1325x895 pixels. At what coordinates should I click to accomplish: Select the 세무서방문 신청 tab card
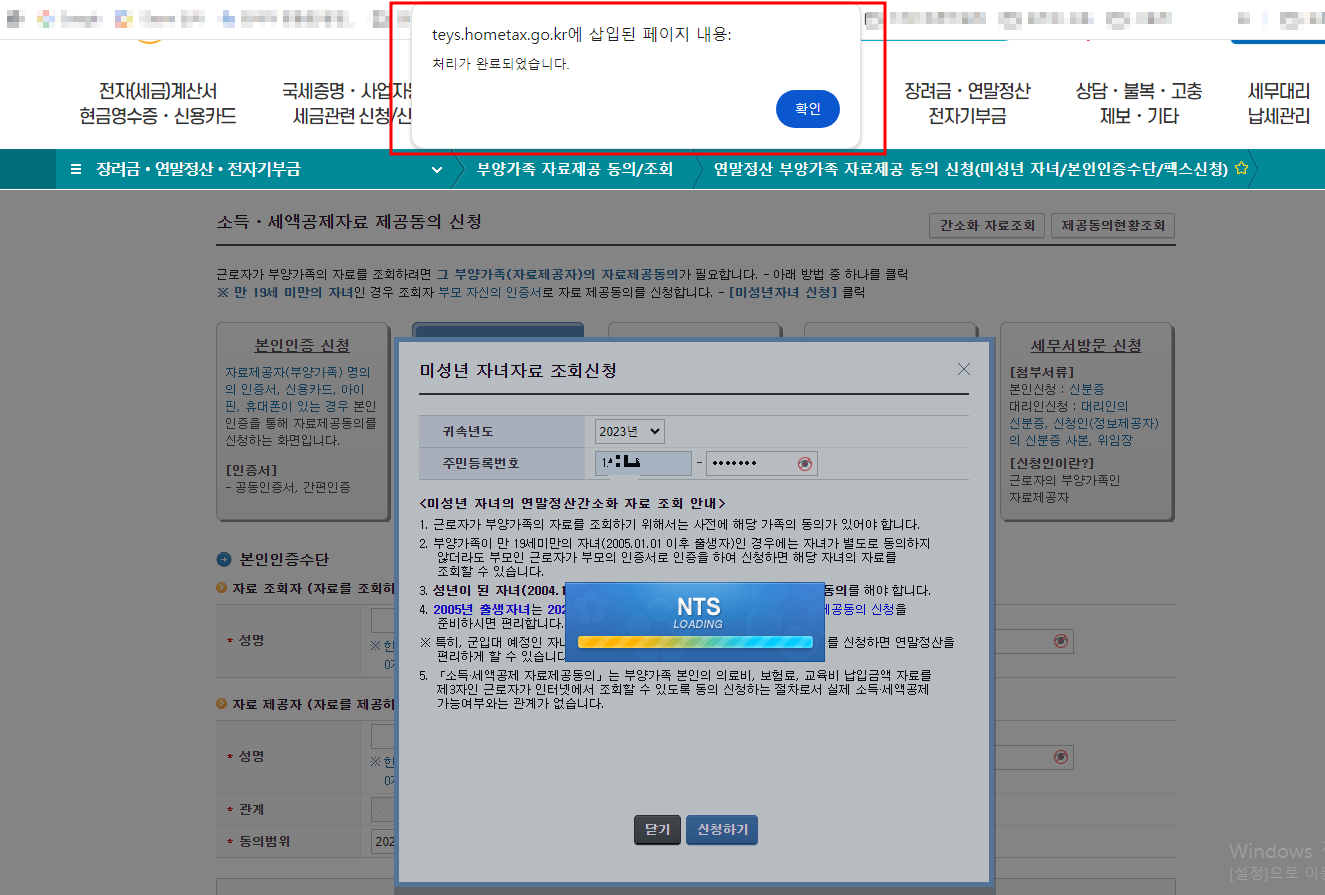point(1087,421)
